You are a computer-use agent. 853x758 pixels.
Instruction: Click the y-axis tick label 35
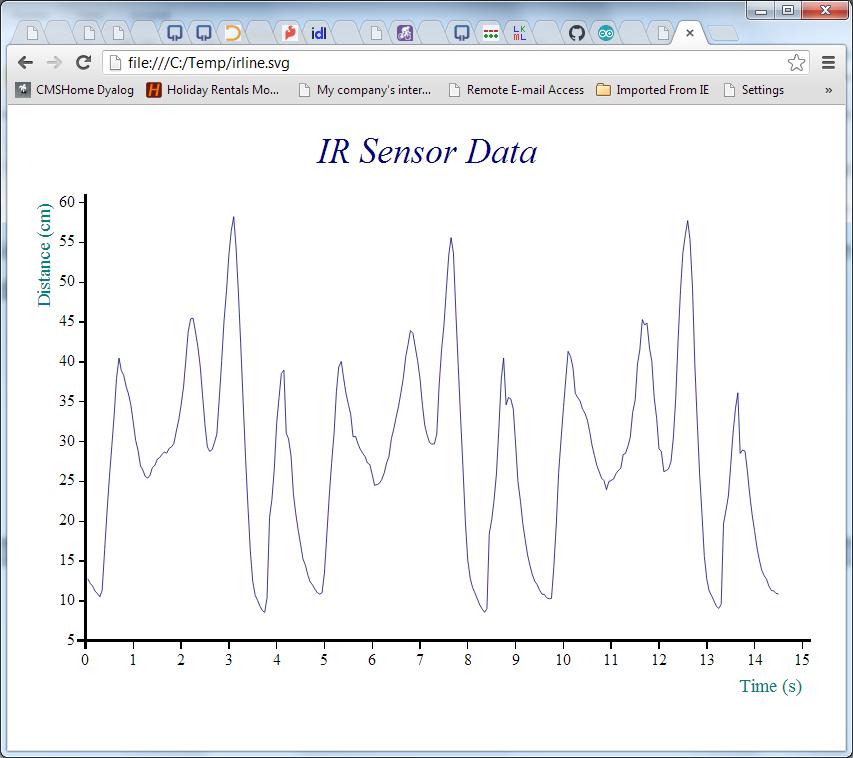tap(67, 401)
